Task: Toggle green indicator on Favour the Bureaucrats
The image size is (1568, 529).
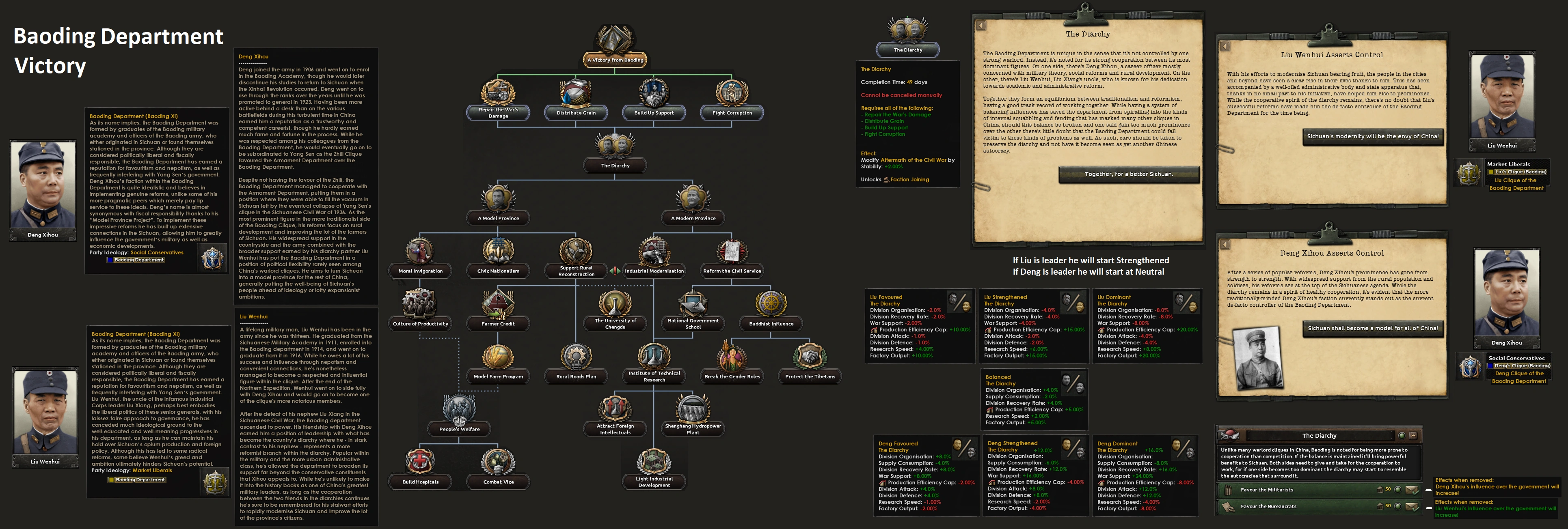Action: [x=1397, y=506]
